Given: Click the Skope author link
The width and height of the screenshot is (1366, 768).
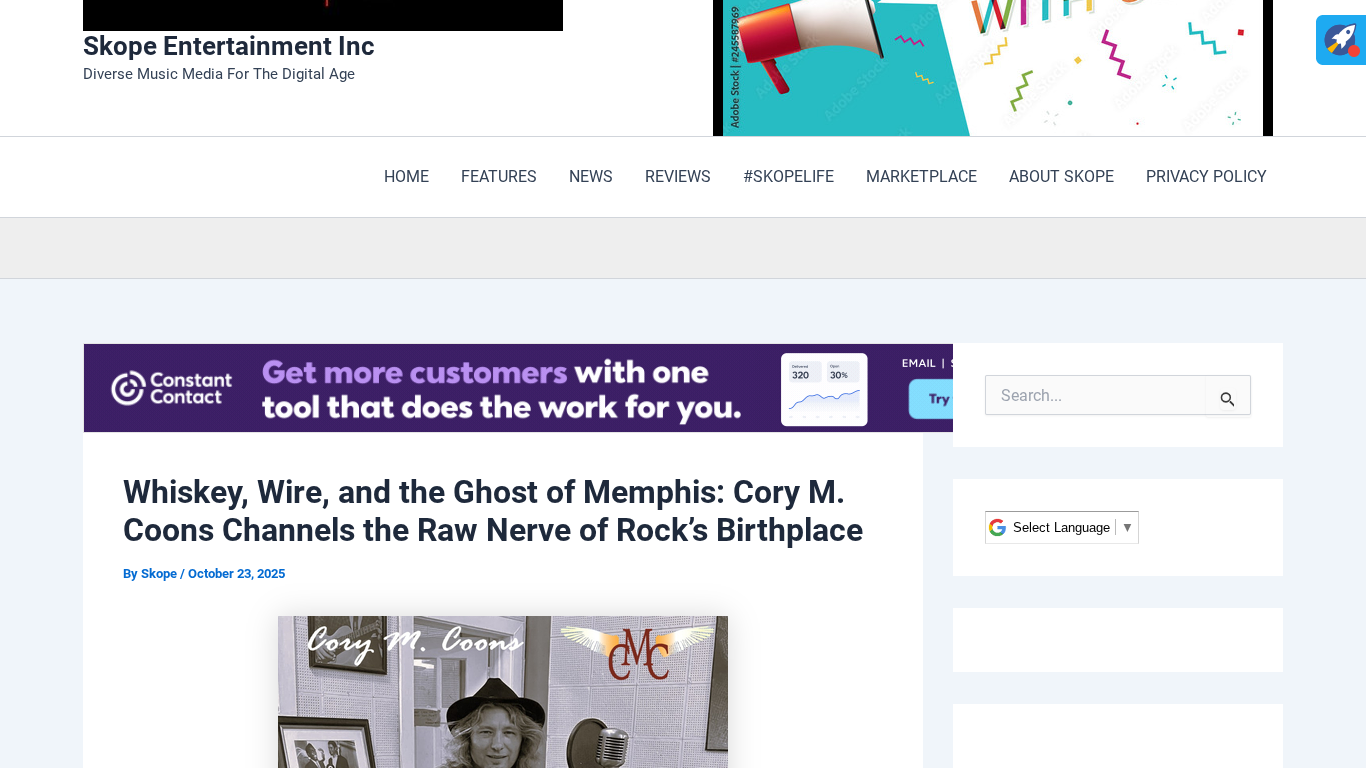Looking at the screenshot, I should tap(158, 574).
